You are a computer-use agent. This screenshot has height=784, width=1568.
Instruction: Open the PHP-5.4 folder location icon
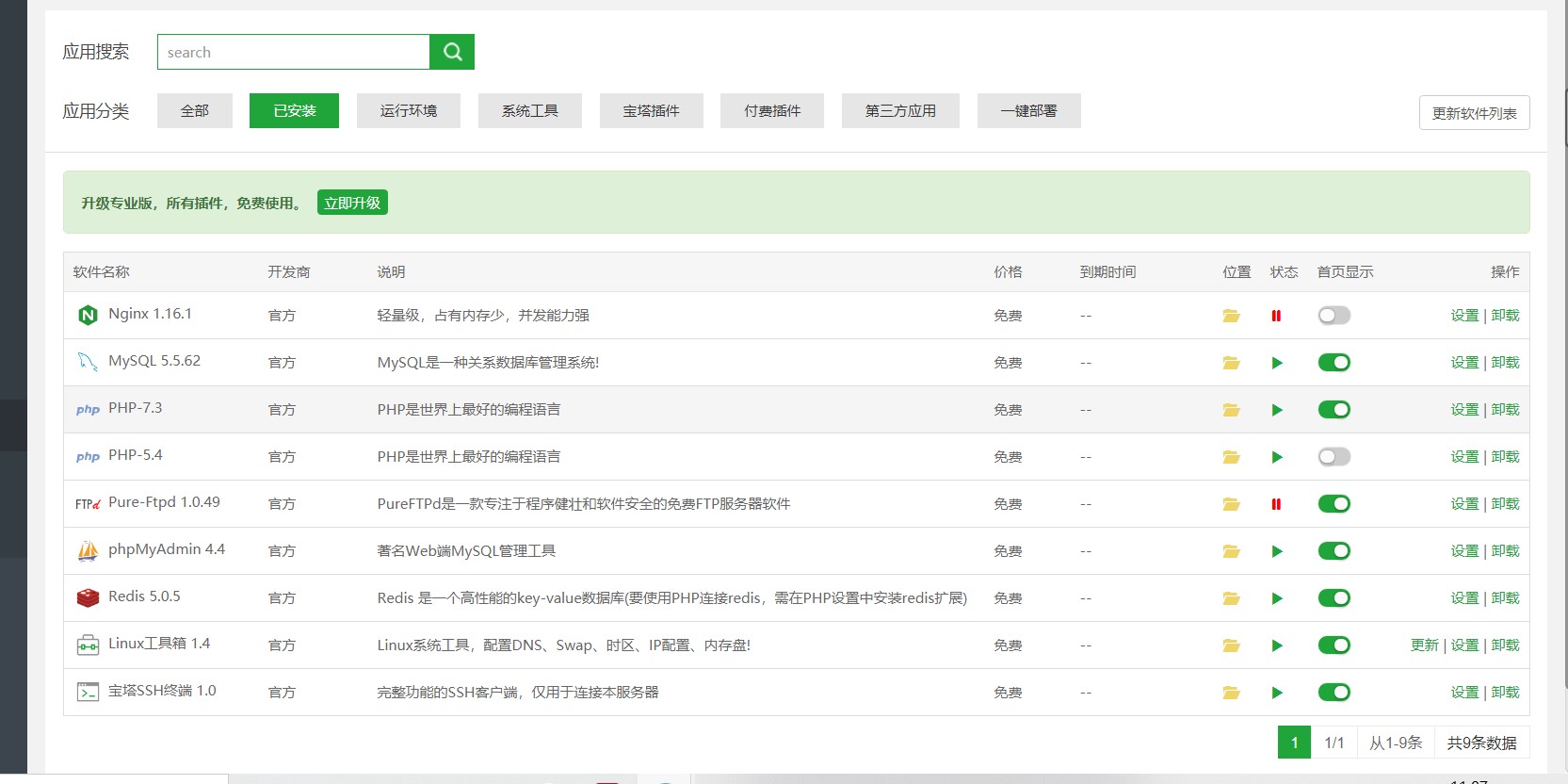[1231, 457]
